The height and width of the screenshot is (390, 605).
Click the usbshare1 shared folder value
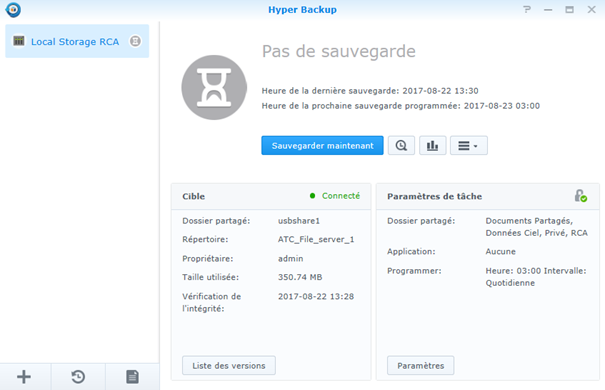(299, 221)
